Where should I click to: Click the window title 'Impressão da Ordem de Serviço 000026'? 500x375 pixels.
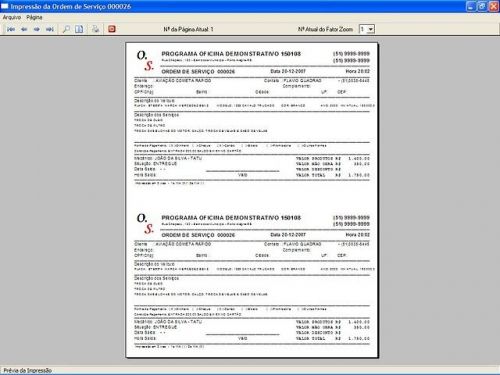point(70,6)
